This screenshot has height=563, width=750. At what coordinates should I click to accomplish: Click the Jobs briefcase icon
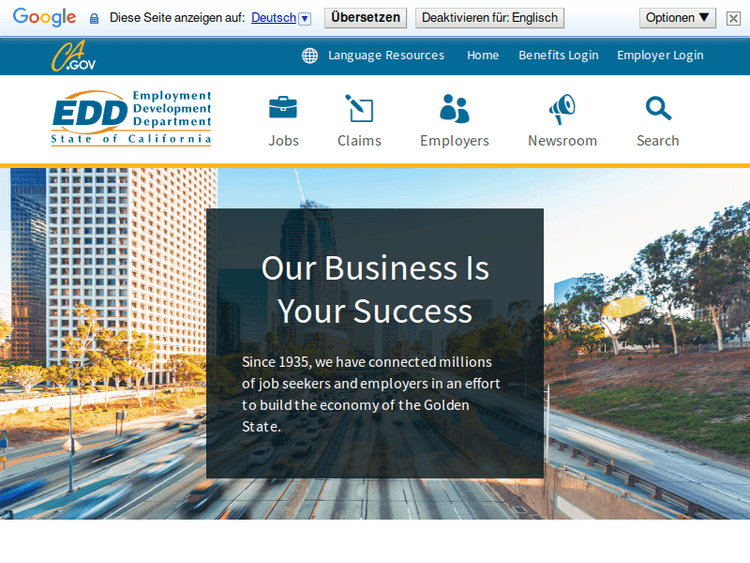click(x=283, y=108)
